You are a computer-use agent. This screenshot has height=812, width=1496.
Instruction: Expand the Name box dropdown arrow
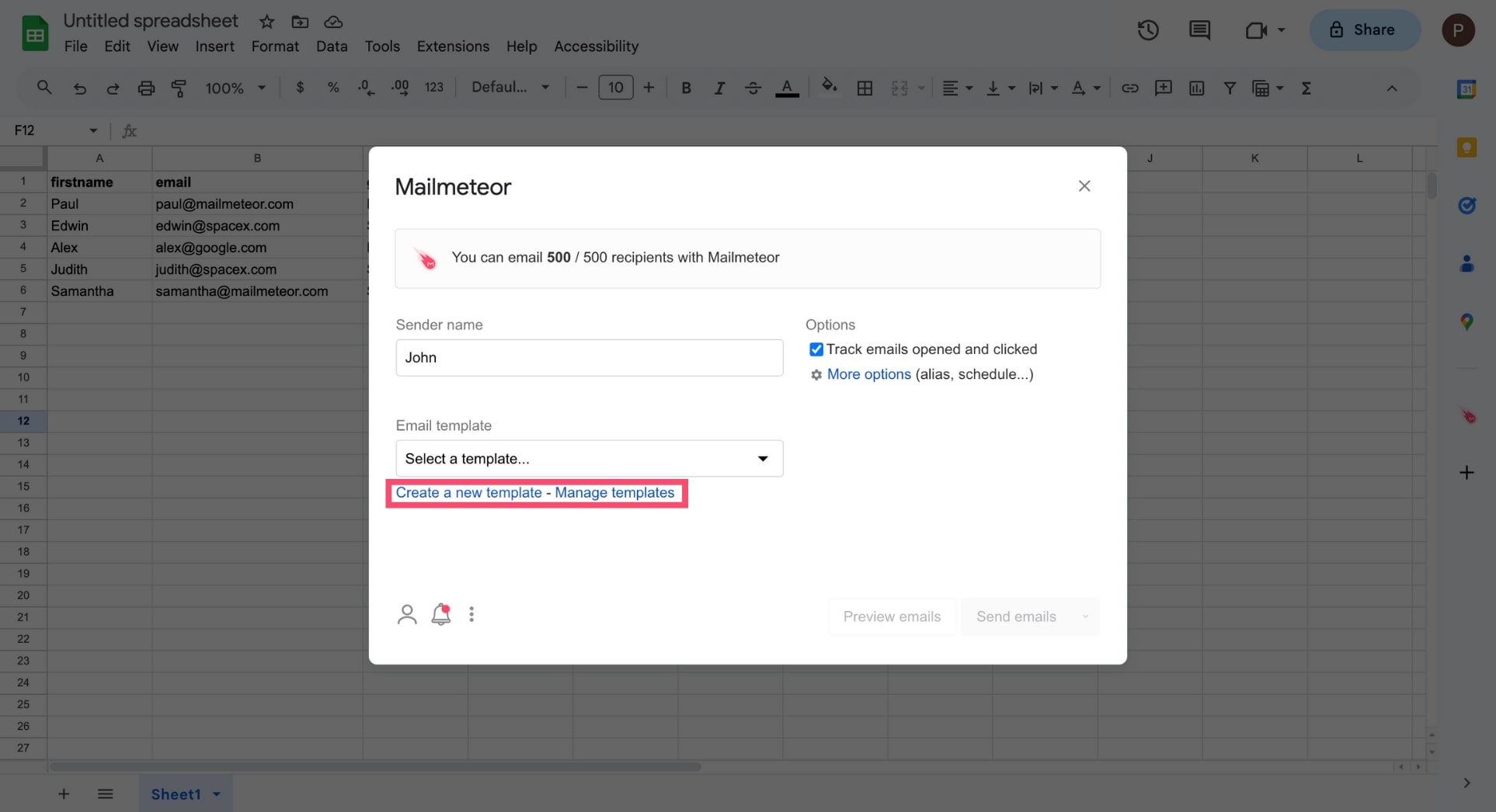click(x=93, y=130)
